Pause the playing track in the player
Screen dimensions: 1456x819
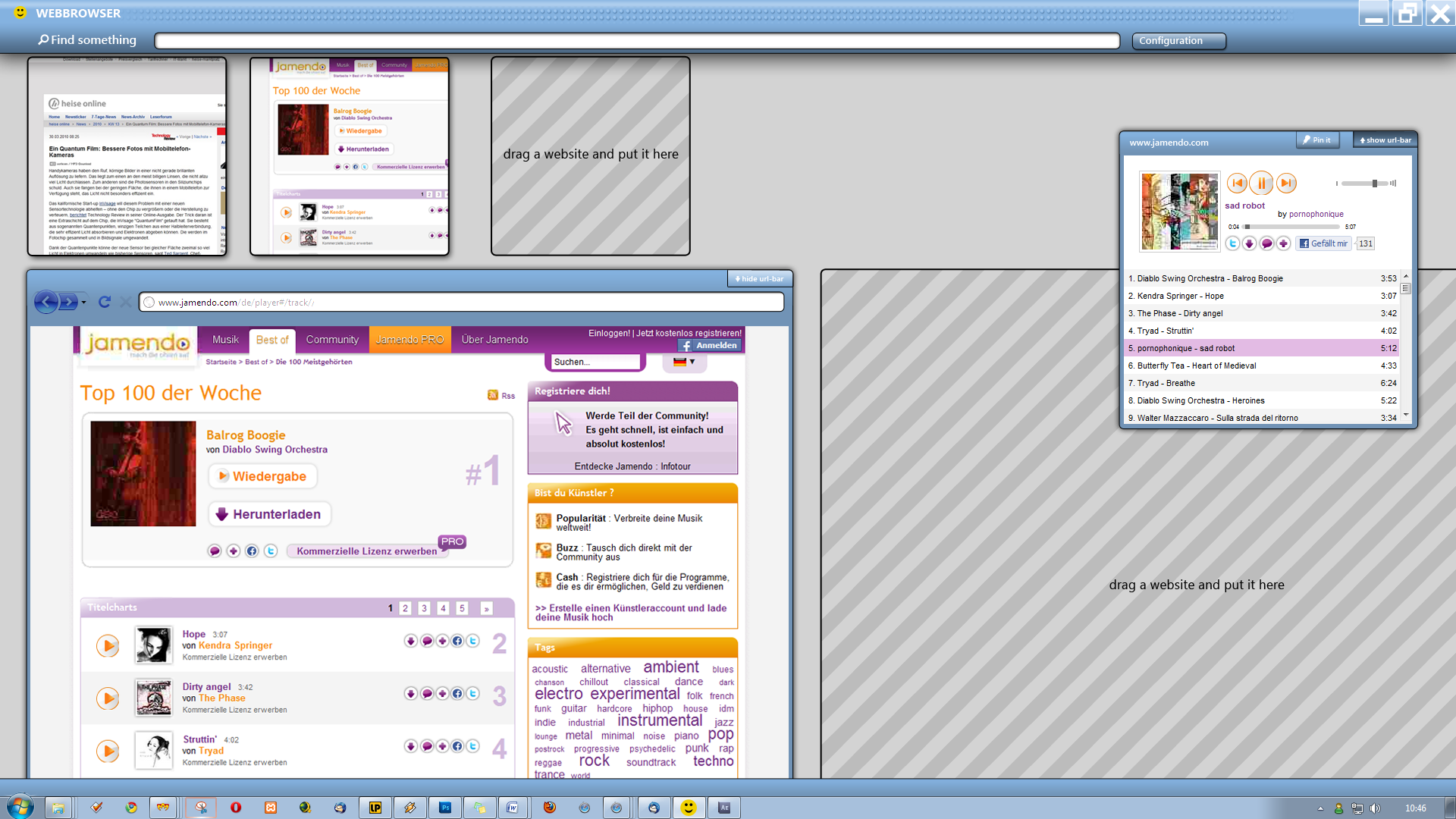1261,183
